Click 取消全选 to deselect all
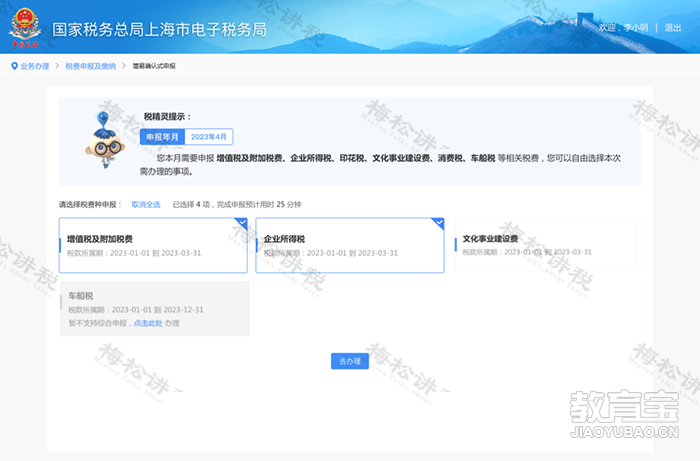The width and height of the screenshot is (700, 461). tap(146, 204)
